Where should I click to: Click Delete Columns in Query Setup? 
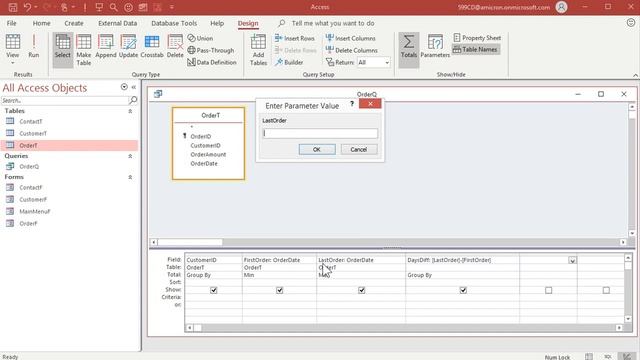[351, 50]
